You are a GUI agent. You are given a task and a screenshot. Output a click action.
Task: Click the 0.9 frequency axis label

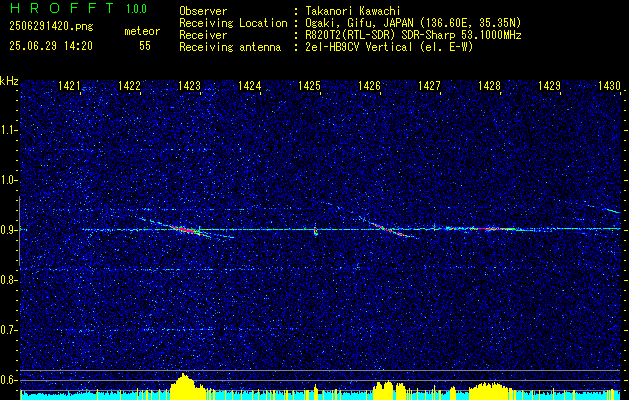pyautogui.click(x=9, y=230)
